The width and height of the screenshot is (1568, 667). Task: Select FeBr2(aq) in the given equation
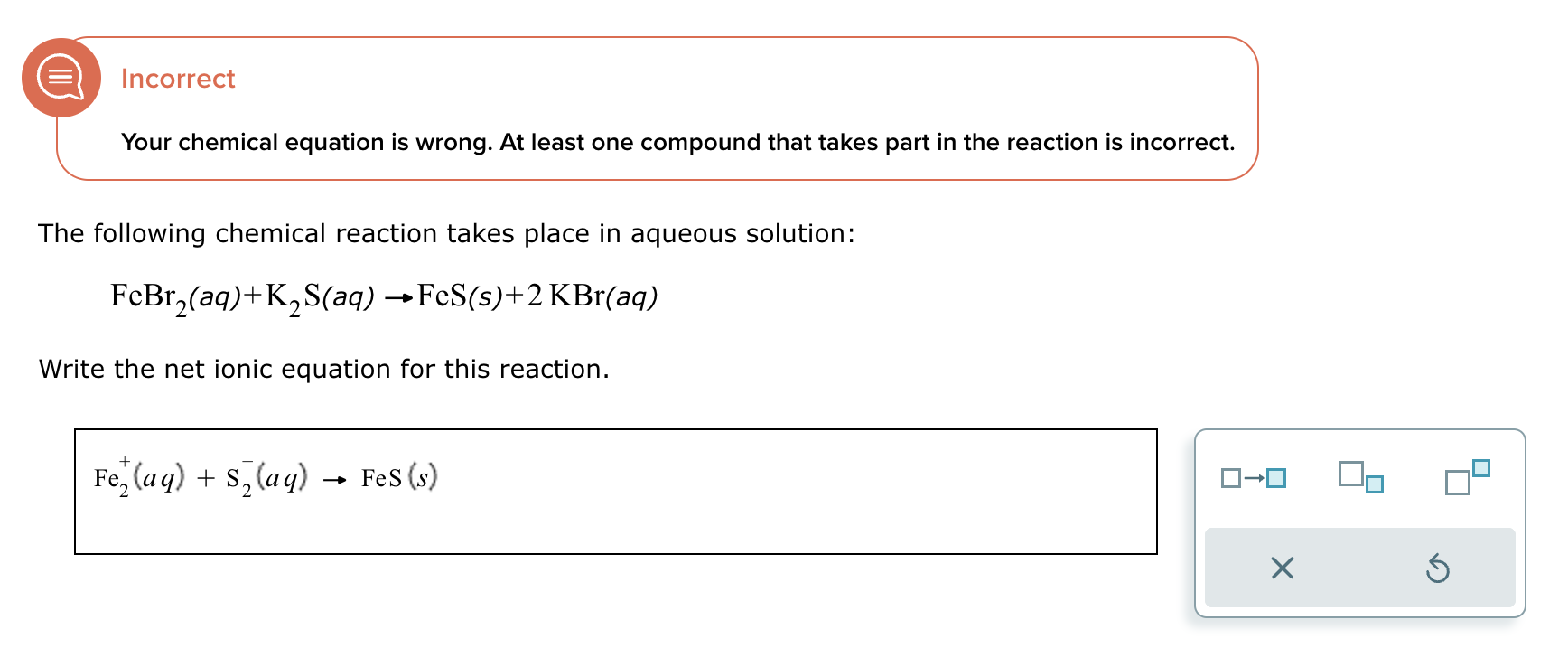pyautogui.click(x=172, y=296)
